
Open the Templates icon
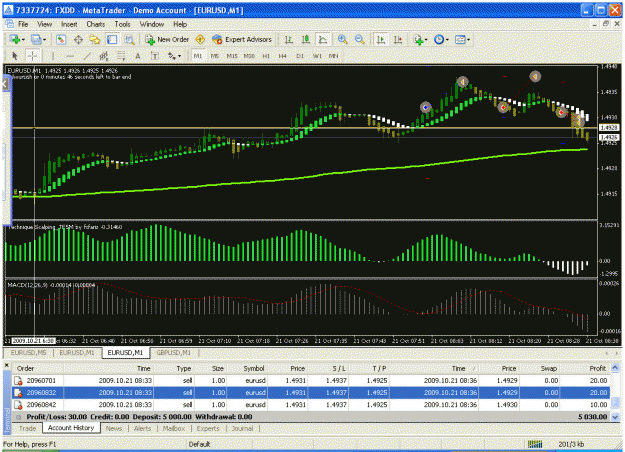click(x=460, y=39)
